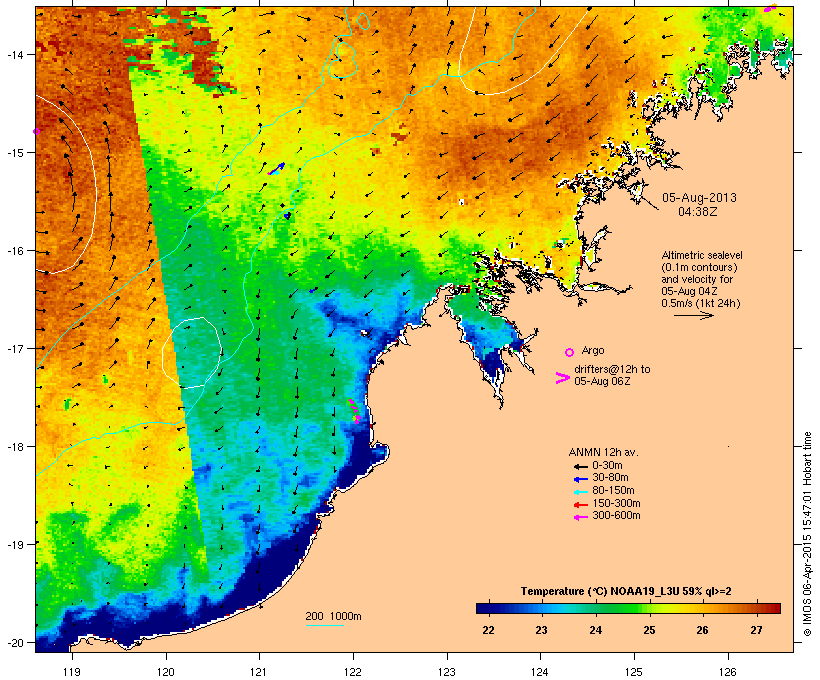Screen dimensions: 820x680
Task: Click the latitude axis label '-17'
Action: (x=14, y=348)
